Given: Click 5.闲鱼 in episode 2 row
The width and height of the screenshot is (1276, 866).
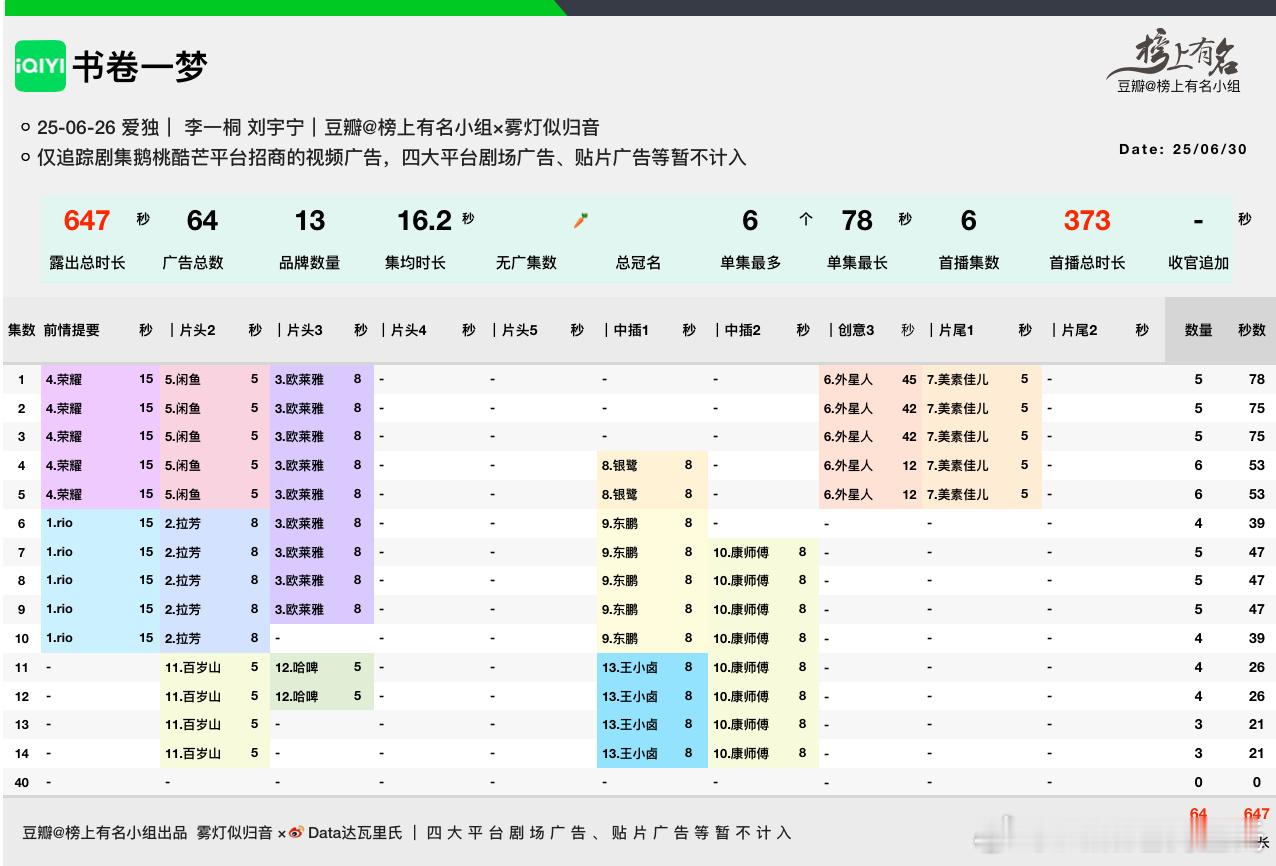Looking at the screenshot, I should pos(182,408).
